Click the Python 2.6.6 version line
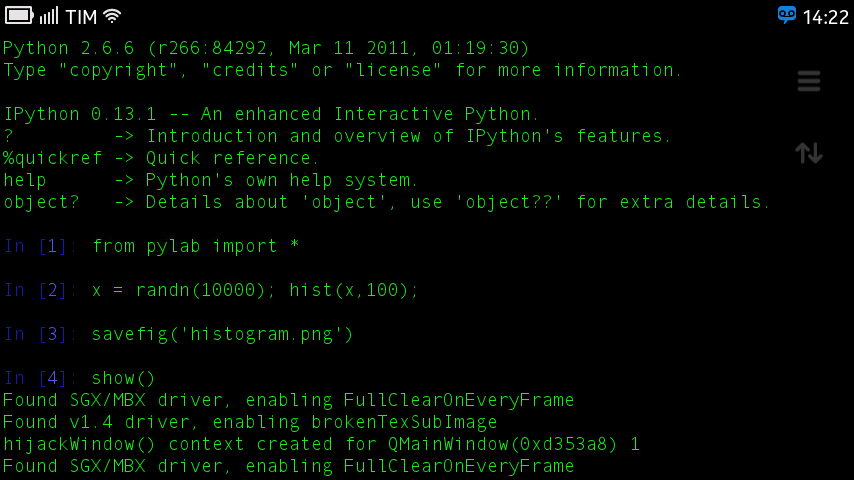This screenshot has width=854, height=480. 266,48
